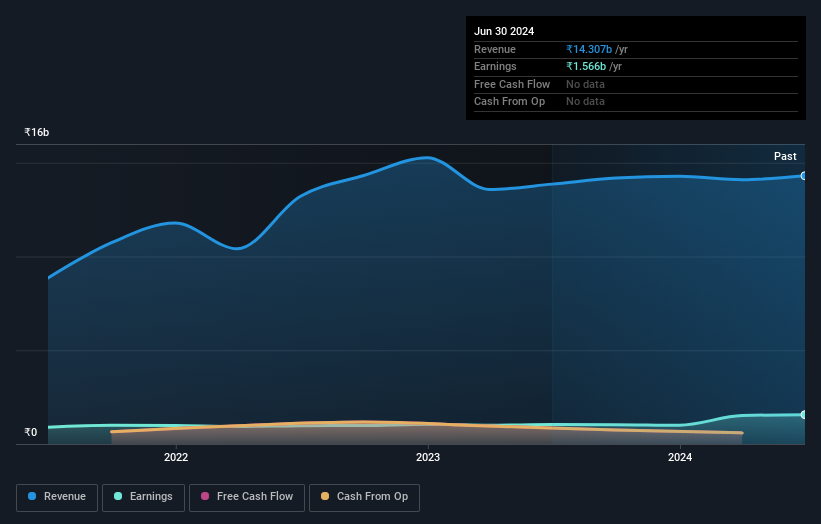Click the ₹1.566b earnings value in the tooltip
Image resolution: width=821 pixels, height=524 pixels.
click(586, 66)
